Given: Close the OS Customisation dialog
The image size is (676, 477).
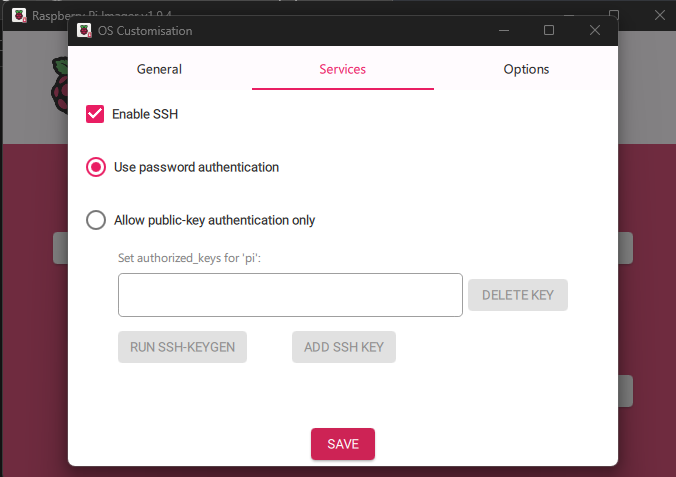Looking at the screenshot, I should (x=595, y=30).
